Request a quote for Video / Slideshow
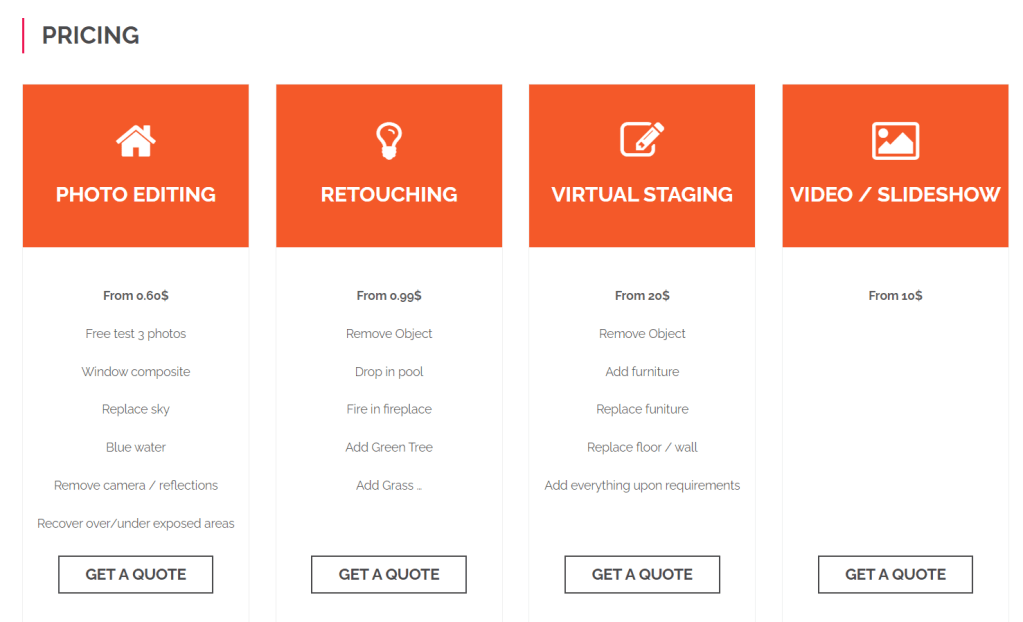This screenshot has width=1023, height=622. coord(895,574)
